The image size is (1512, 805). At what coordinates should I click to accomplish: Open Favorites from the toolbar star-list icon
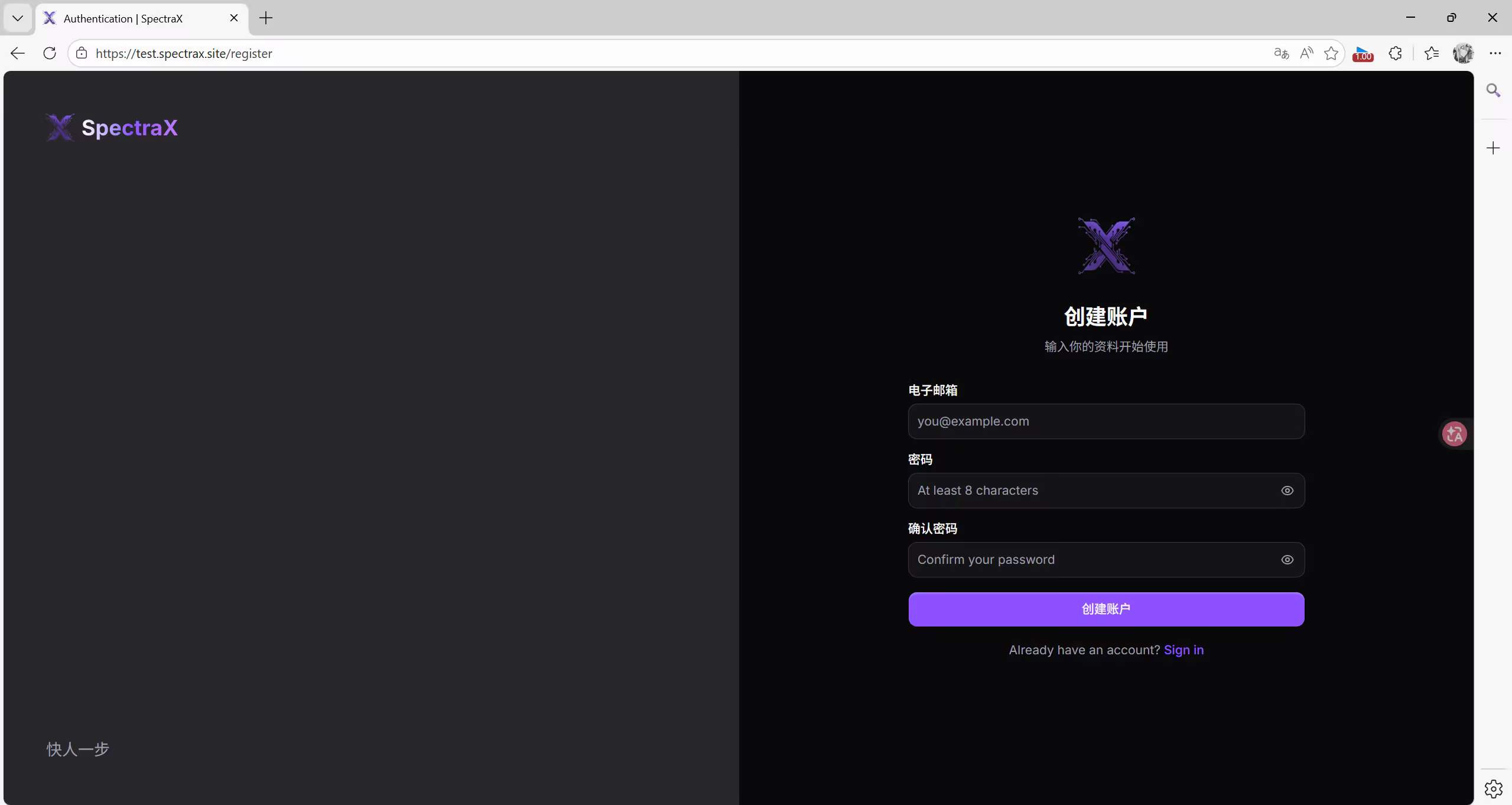point(1432,53)
